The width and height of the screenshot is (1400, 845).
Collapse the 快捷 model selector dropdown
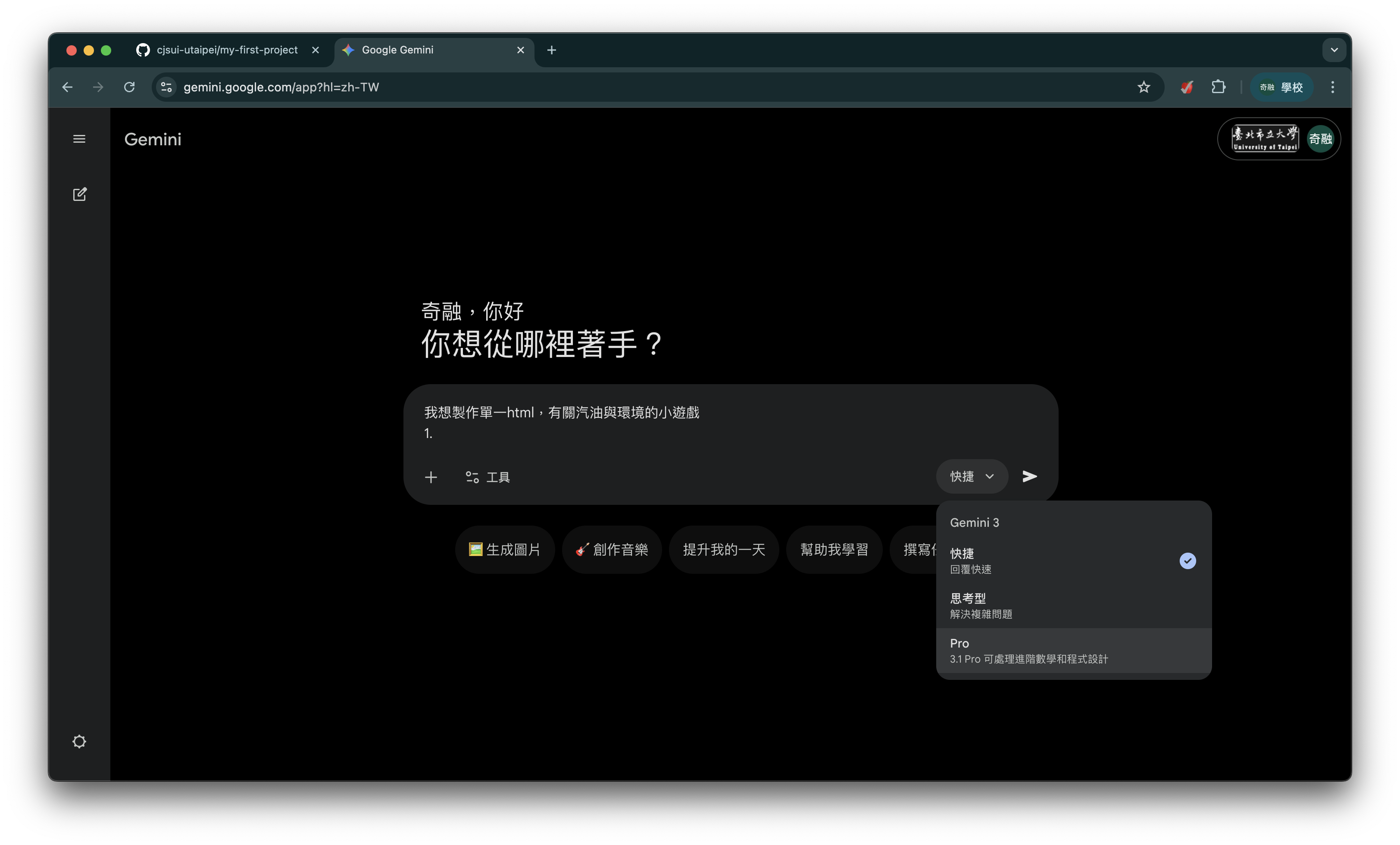[x=972, y=476]
